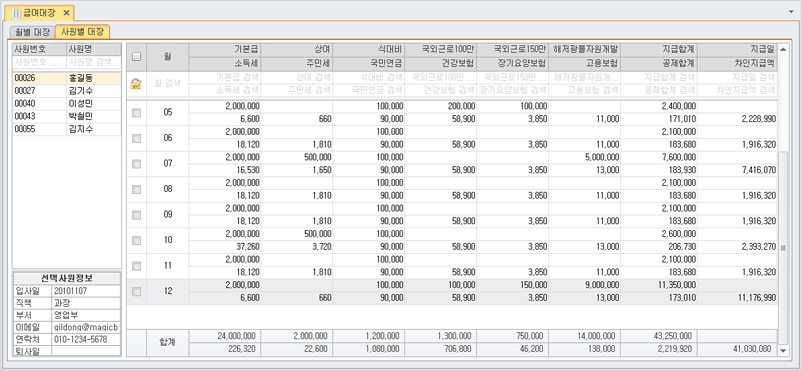Click the 12 month row label
The height and width of the screenshot is (371, 802).
pos(168,292)
